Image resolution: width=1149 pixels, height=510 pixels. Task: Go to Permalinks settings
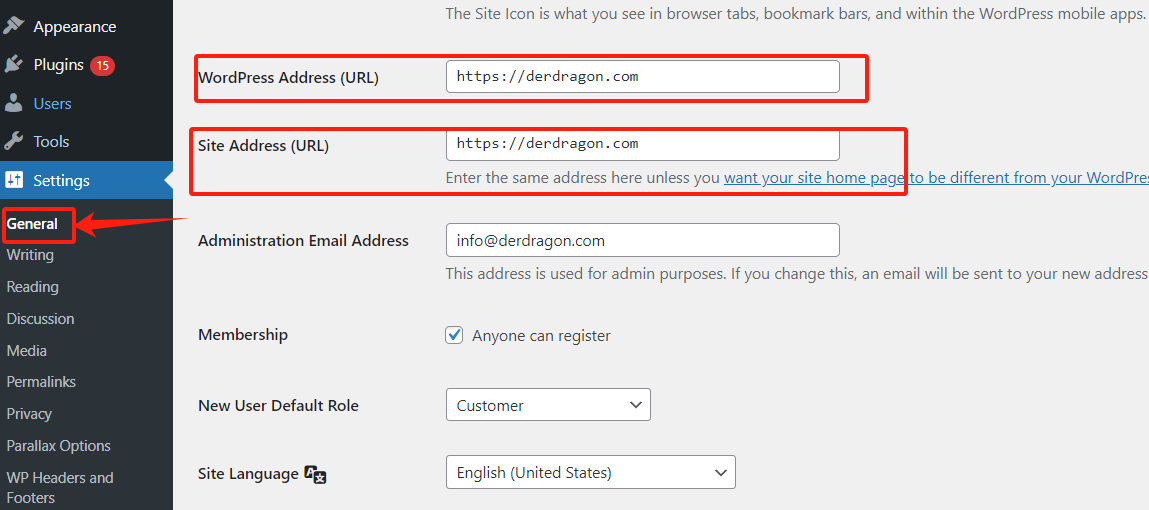point(41,382)
